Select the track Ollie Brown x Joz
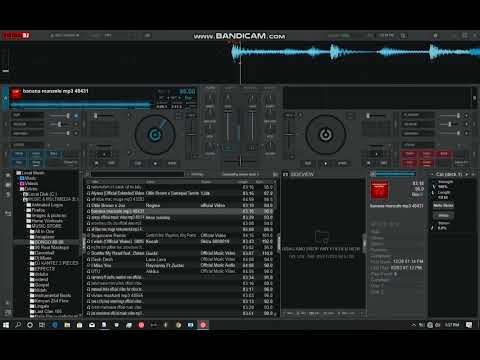Image resolution: width=480 pixels, height=360 pixels. tap(180, 205)
